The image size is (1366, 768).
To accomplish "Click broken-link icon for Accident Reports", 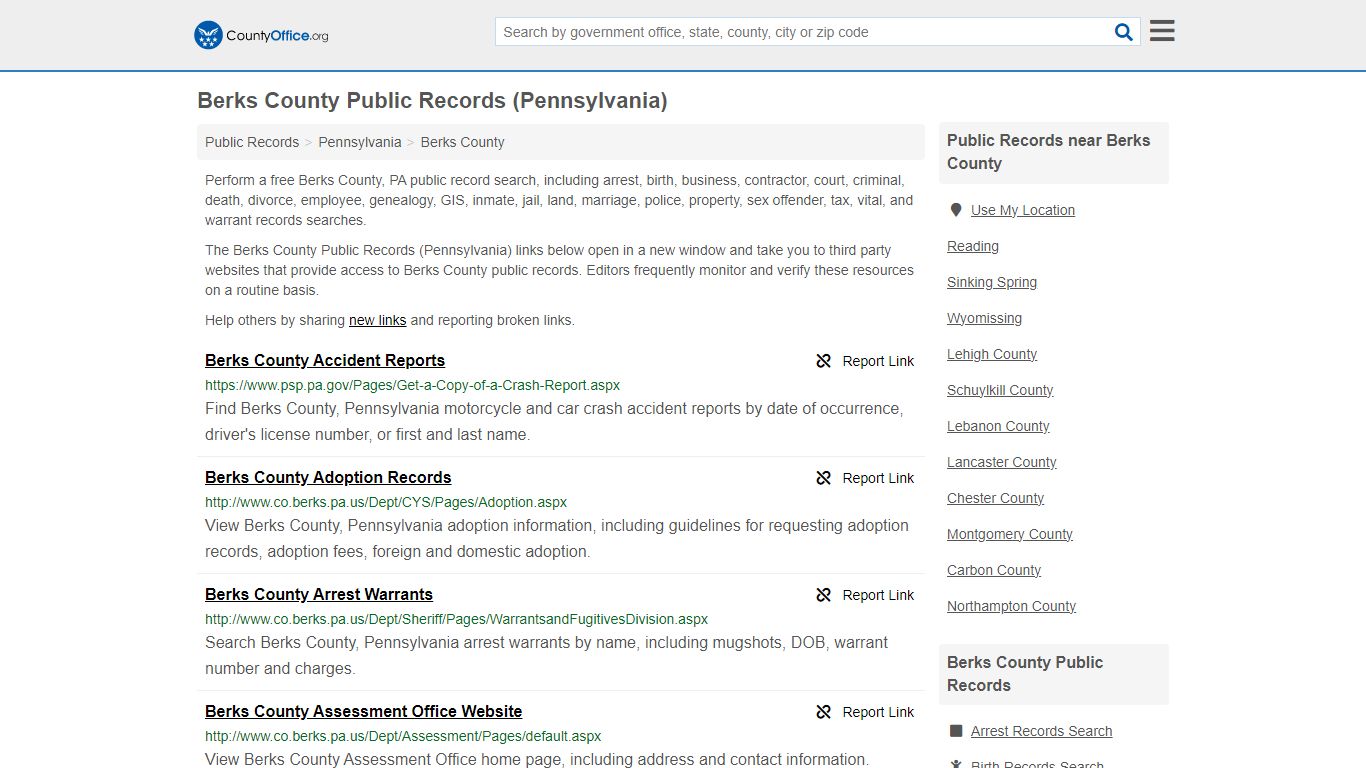I will [823, 361].
